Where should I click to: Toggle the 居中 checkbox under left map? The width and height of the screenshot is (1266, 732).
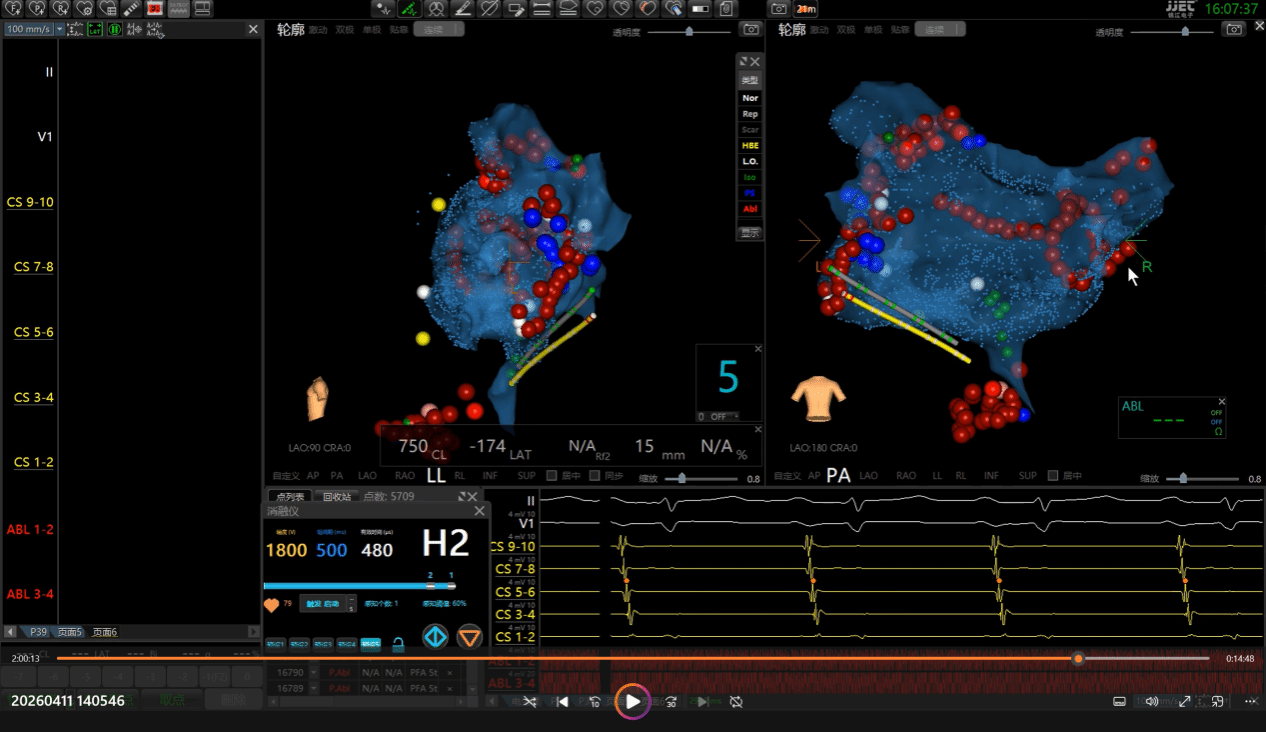552,476
